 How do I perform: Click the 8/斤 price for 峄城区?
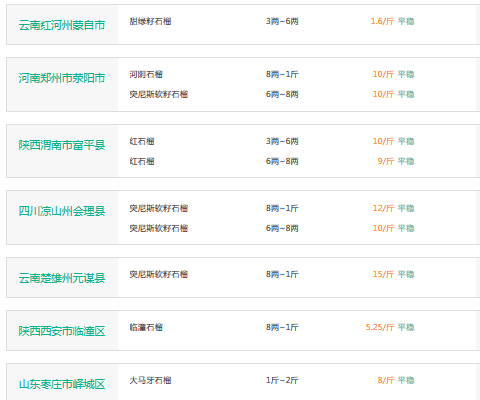pyautogui.click(x=386, y=380)
